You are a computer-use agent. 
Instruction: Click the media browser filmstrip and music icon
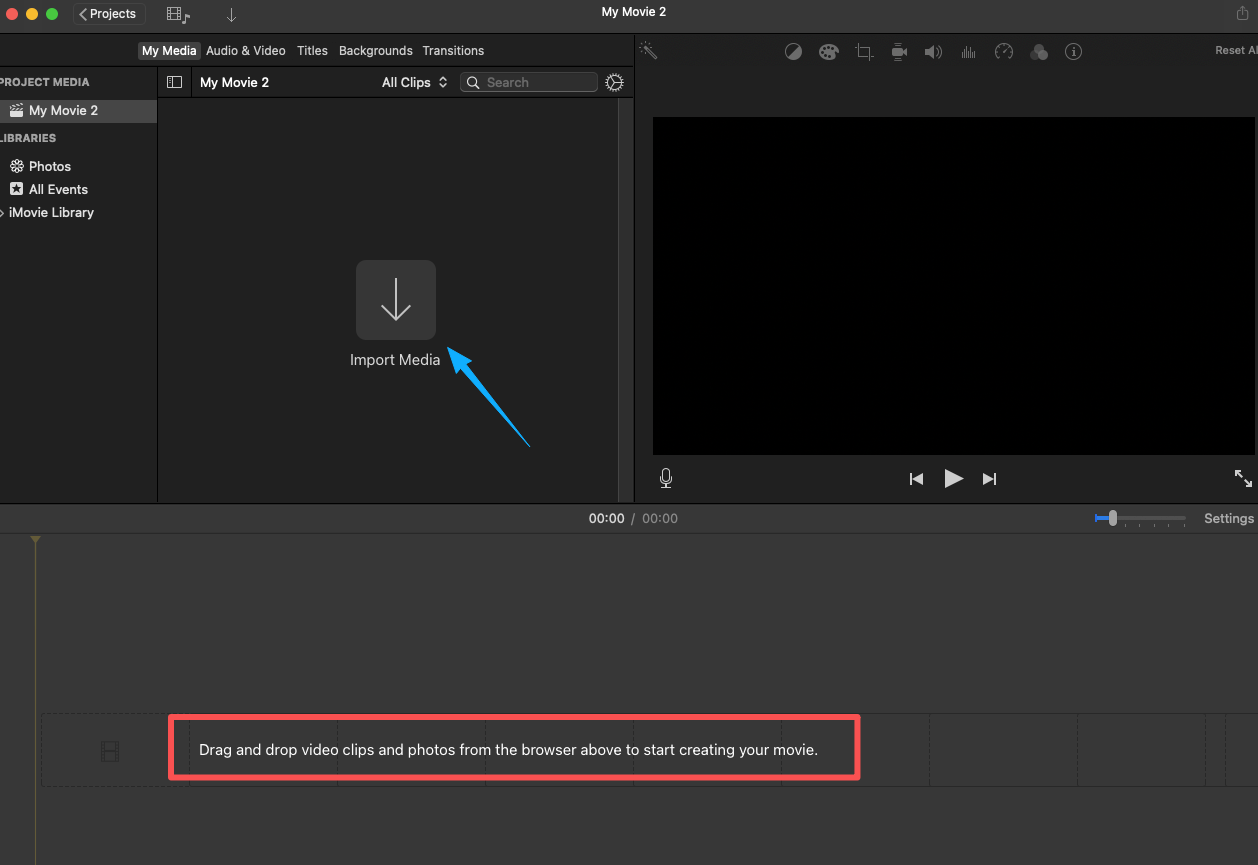point(178,14)
